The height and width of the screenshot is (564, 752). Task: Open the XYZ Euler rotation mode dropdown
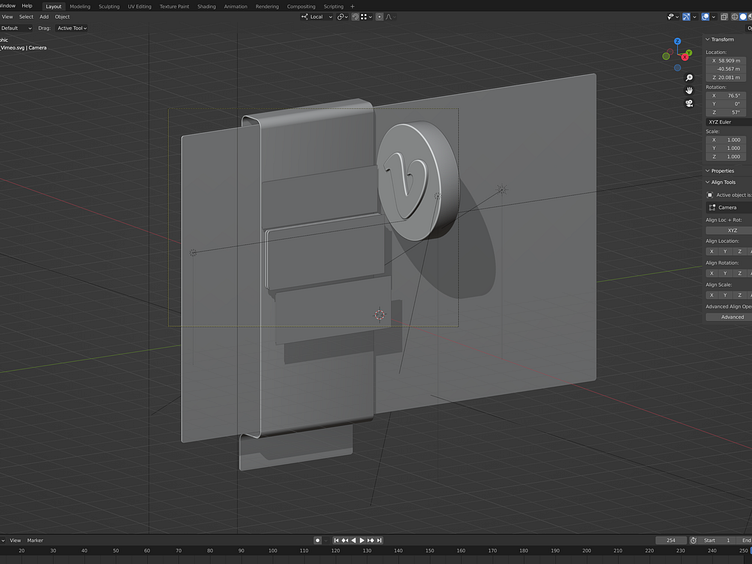coord(726,122)
